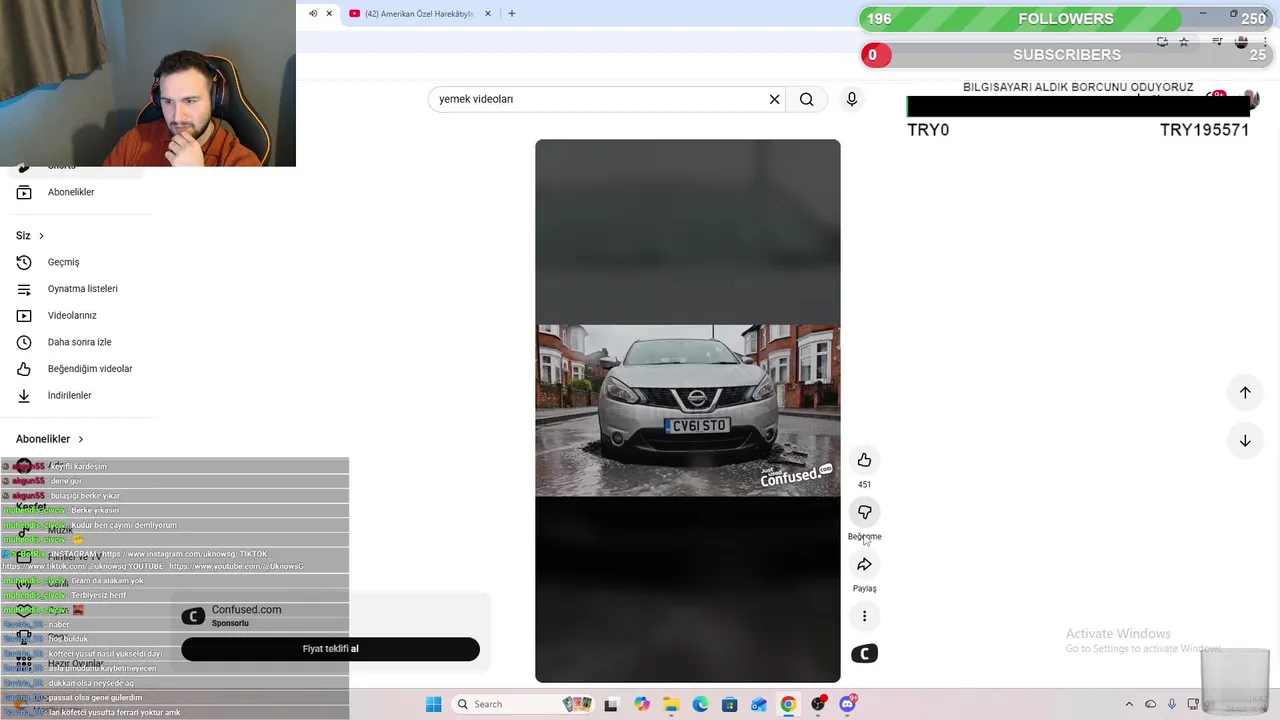Open File Explorer from the taskbar
This screenshot has width=1280, height=720.
671,704
